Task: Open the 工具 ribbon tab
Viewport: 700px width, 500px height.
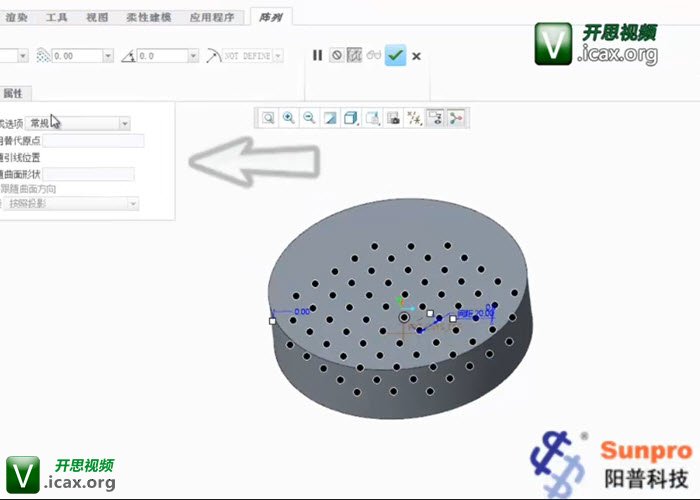Action: pos(56,17)
